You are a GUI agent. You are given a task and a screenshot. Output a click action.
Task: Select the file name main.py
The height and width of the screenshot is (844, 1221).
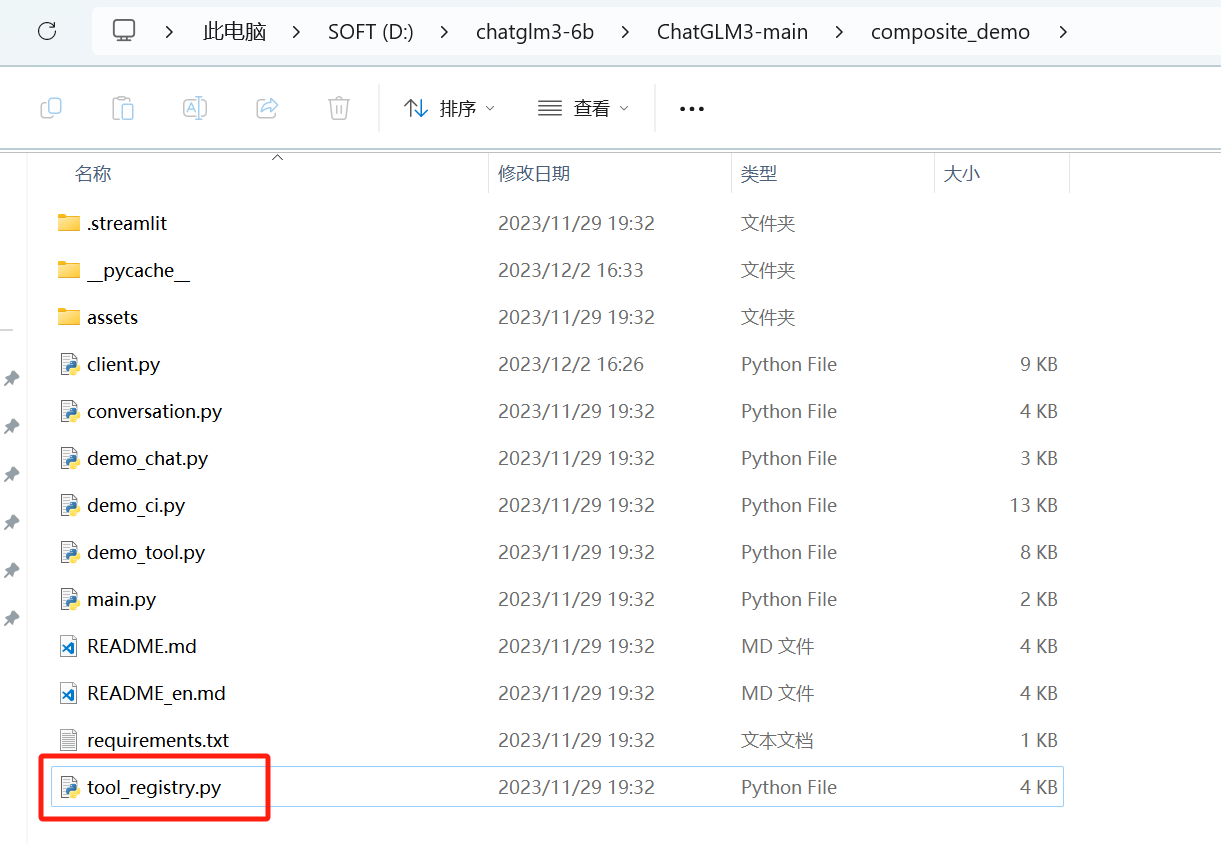pos(121,599)
